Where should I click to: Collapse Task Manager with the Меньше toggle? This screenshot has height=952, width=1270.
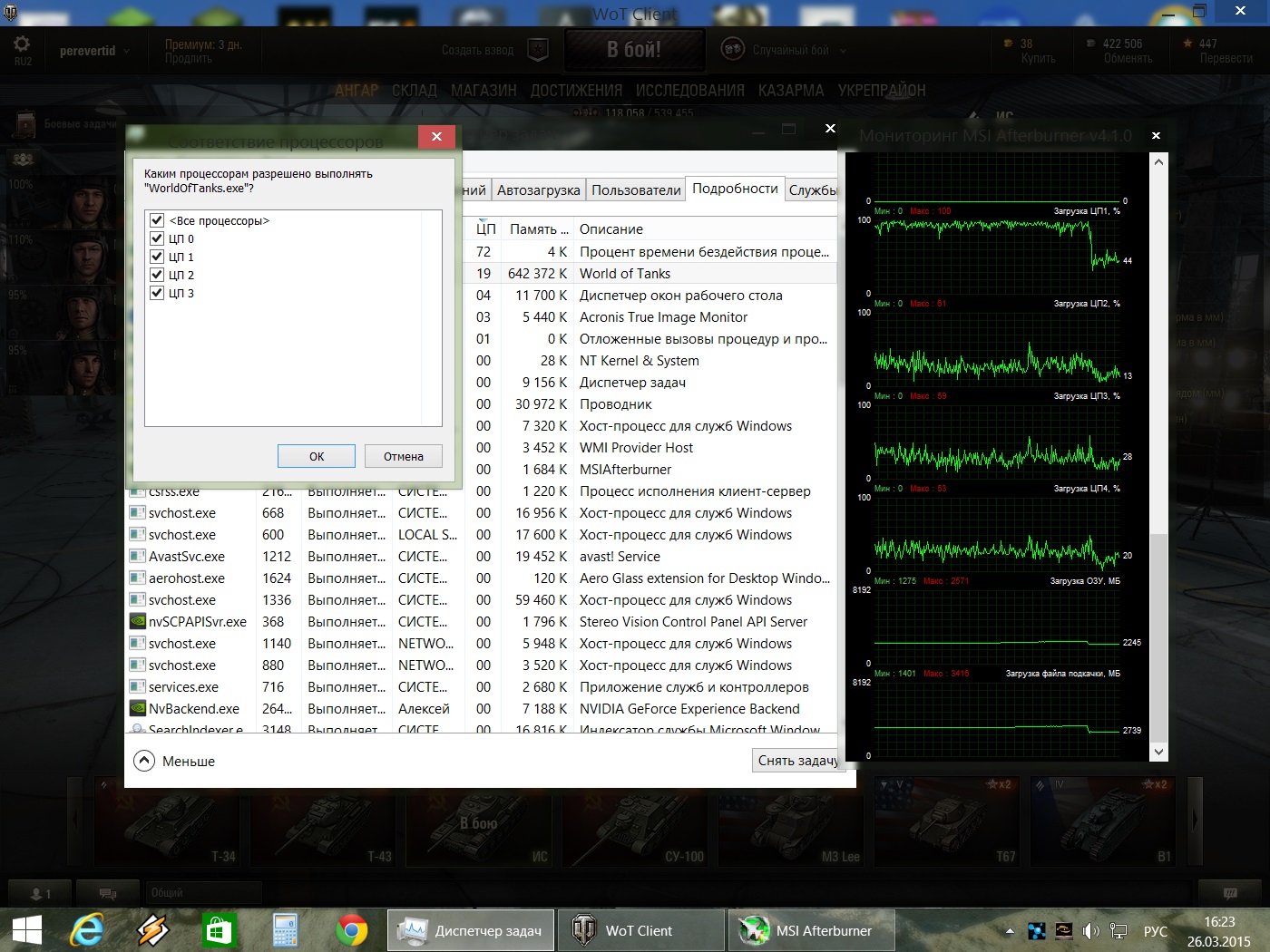click(x=175, y=761)
